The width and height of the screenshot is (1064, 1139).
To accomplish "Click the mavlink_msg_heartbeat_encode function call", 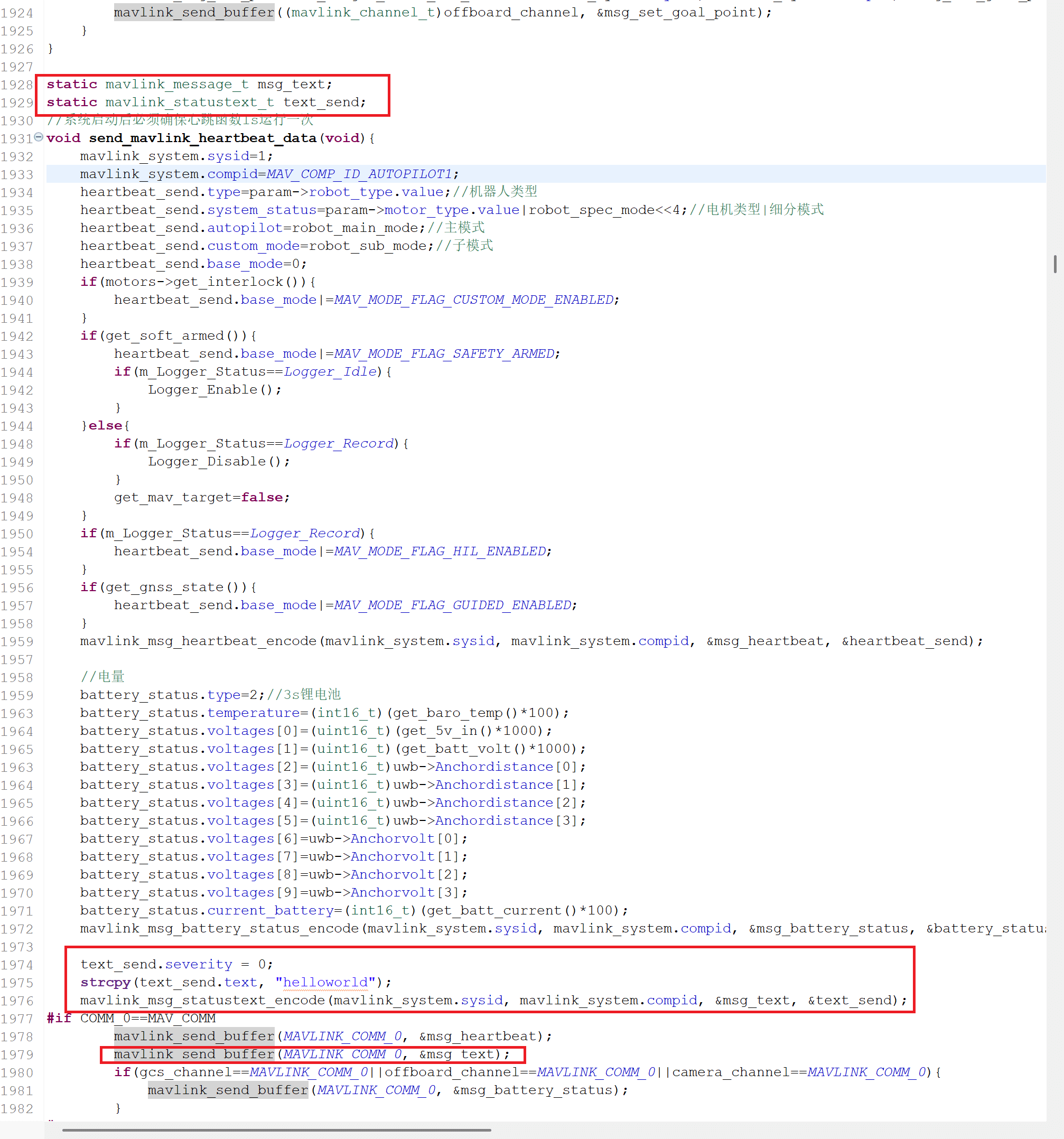I will click(198, 641).
